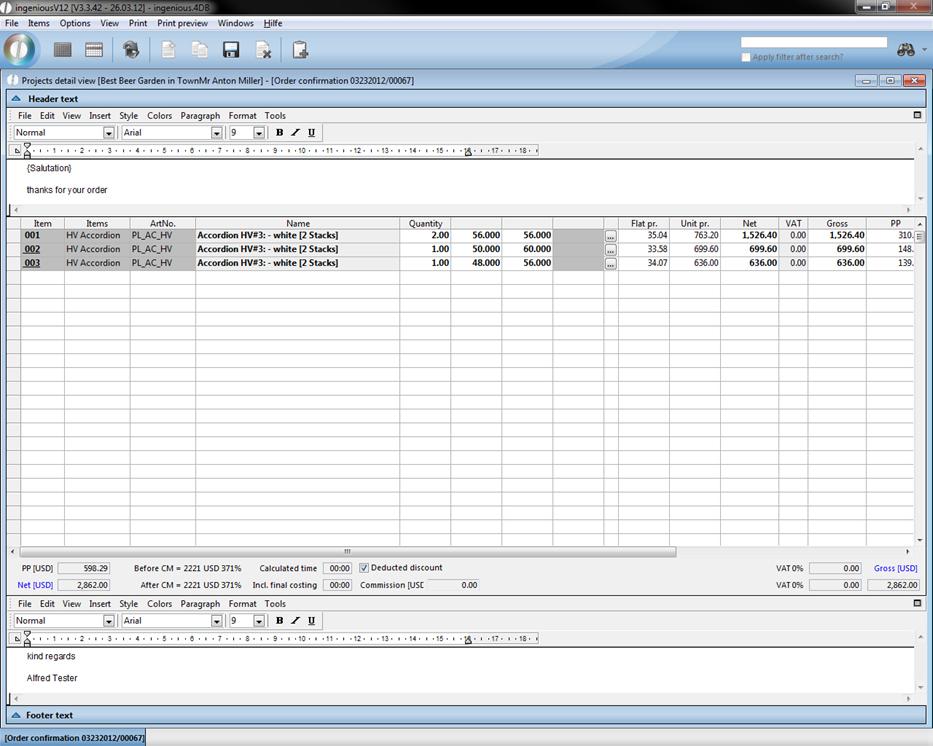Click the Gross [USD] link label
Image resolution: width=933 pixels, height=746 pixels.
tap(895, 569)
